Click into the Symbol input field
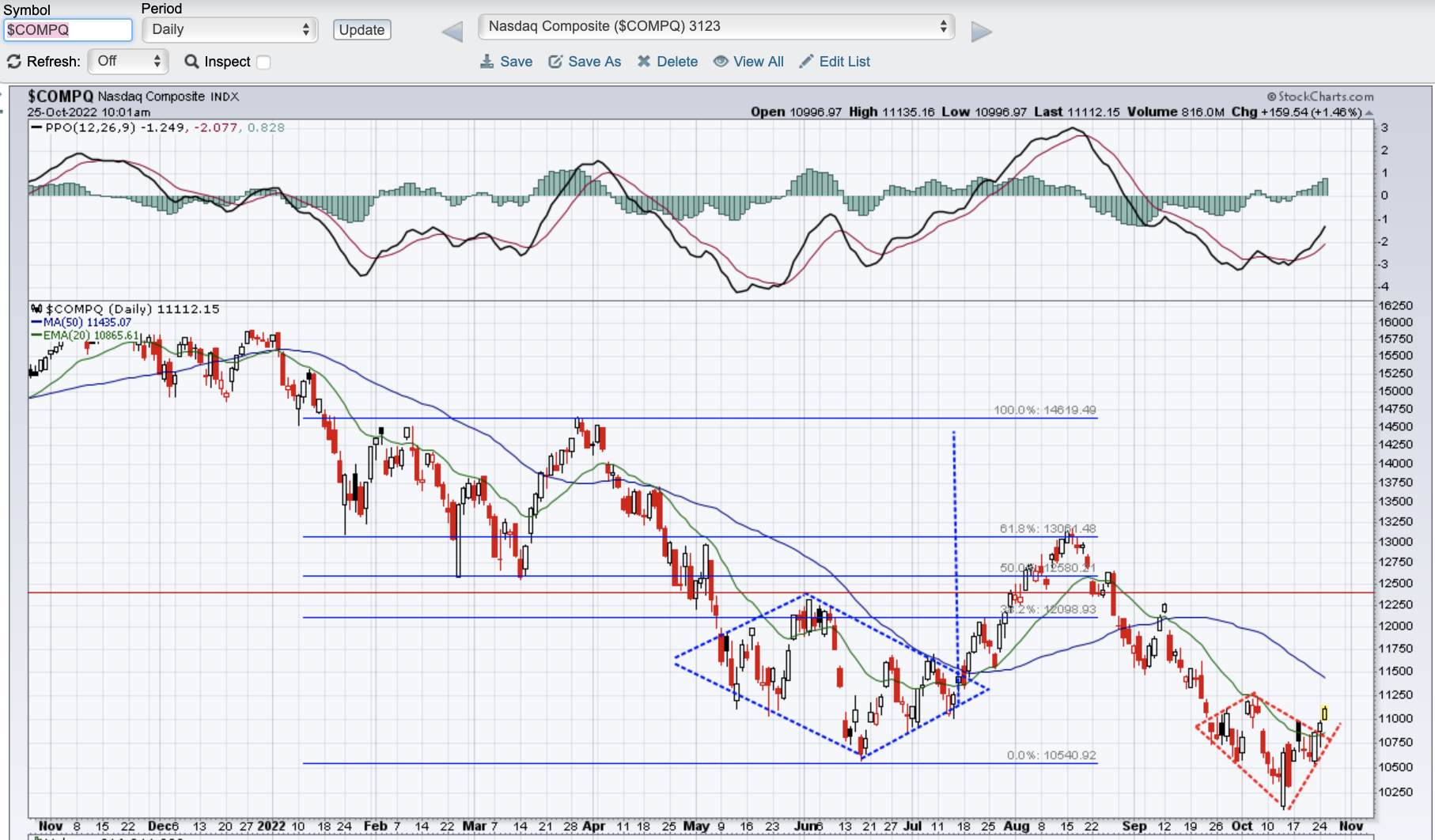This screenshot has height=840, width=1435. tap(67, 30)
